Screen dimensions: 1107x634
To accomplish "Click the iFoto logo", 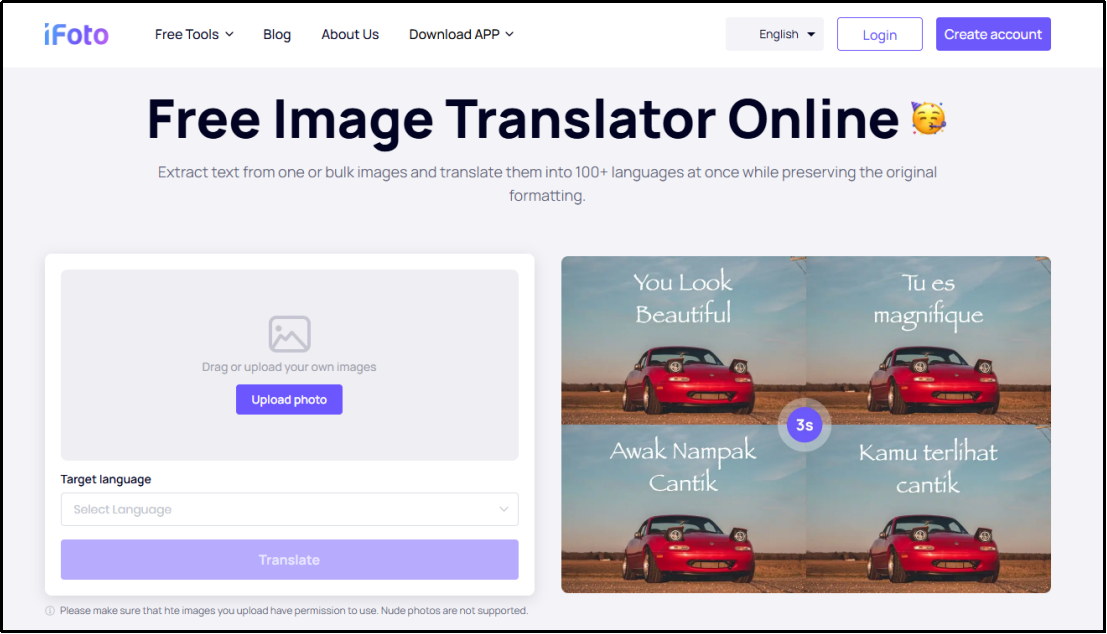I will (76, 34).
